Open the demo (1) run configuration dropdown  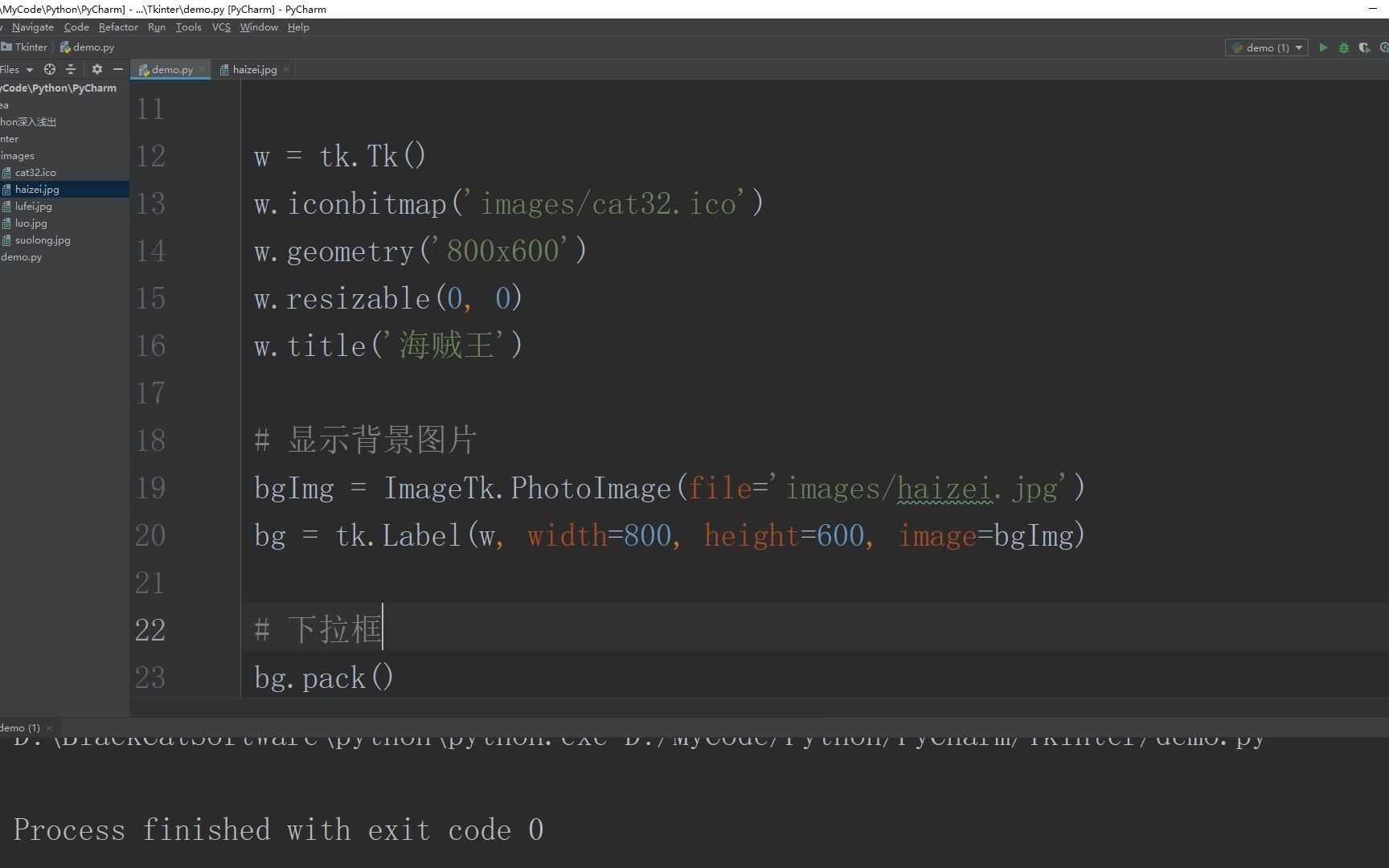click(x=1267, y=47)
